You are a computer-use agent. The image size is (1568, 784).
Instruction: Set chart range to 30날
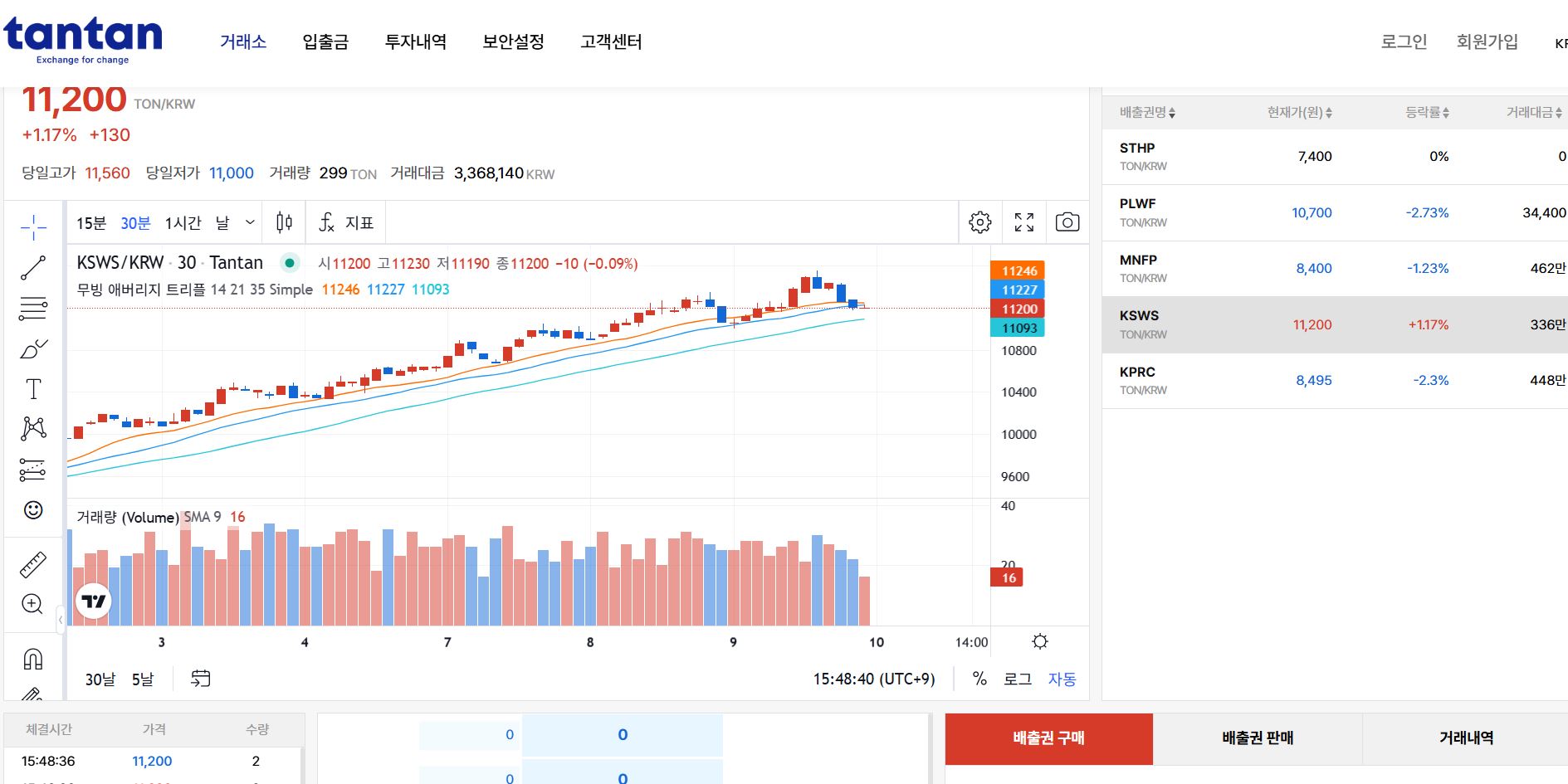click(100, 679)
